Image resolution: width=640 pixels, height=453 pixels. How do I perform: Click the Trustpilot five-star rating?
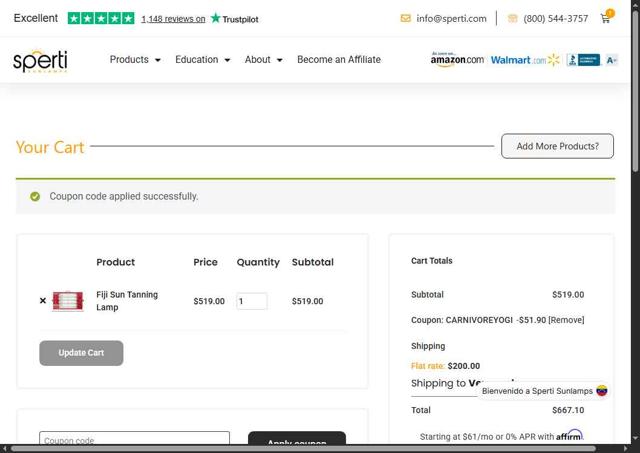coord(101,18)
